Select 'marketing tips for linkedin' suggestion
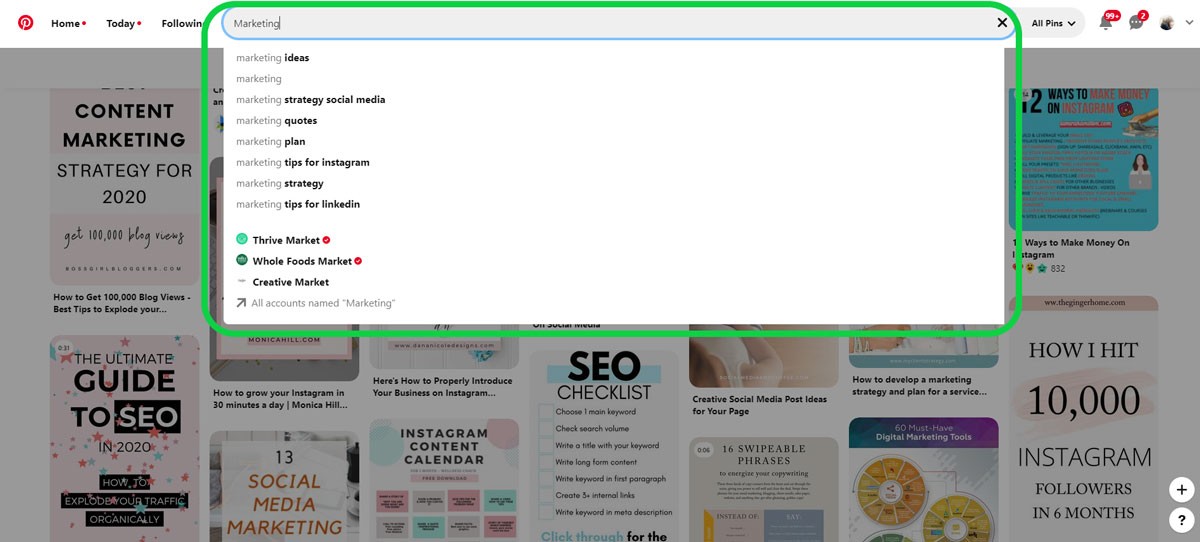The height and width of the screenshot is (542, 1200). pos(298,205)
